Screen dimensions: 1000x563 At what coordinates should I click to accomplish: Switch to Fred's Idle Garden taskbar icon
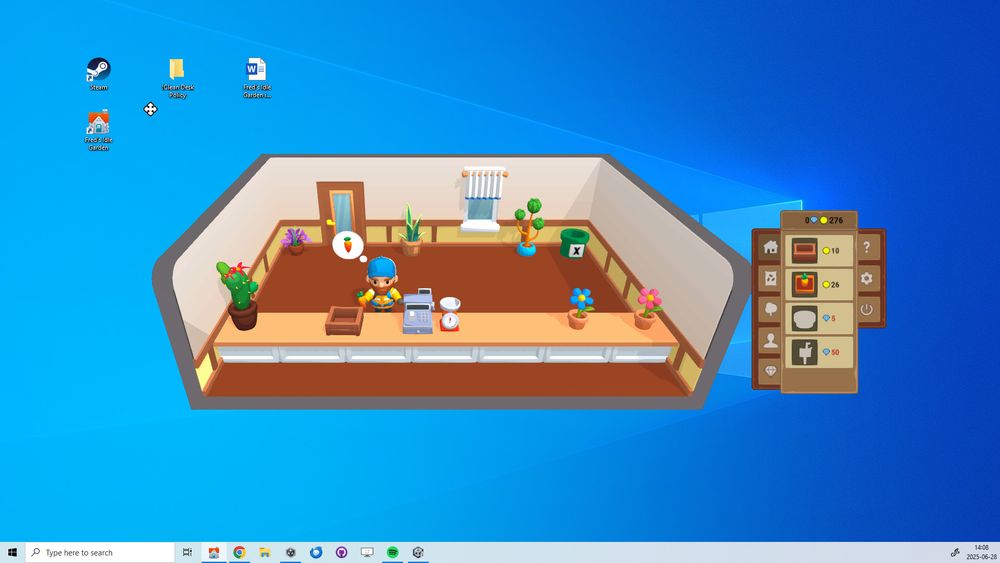214,552
